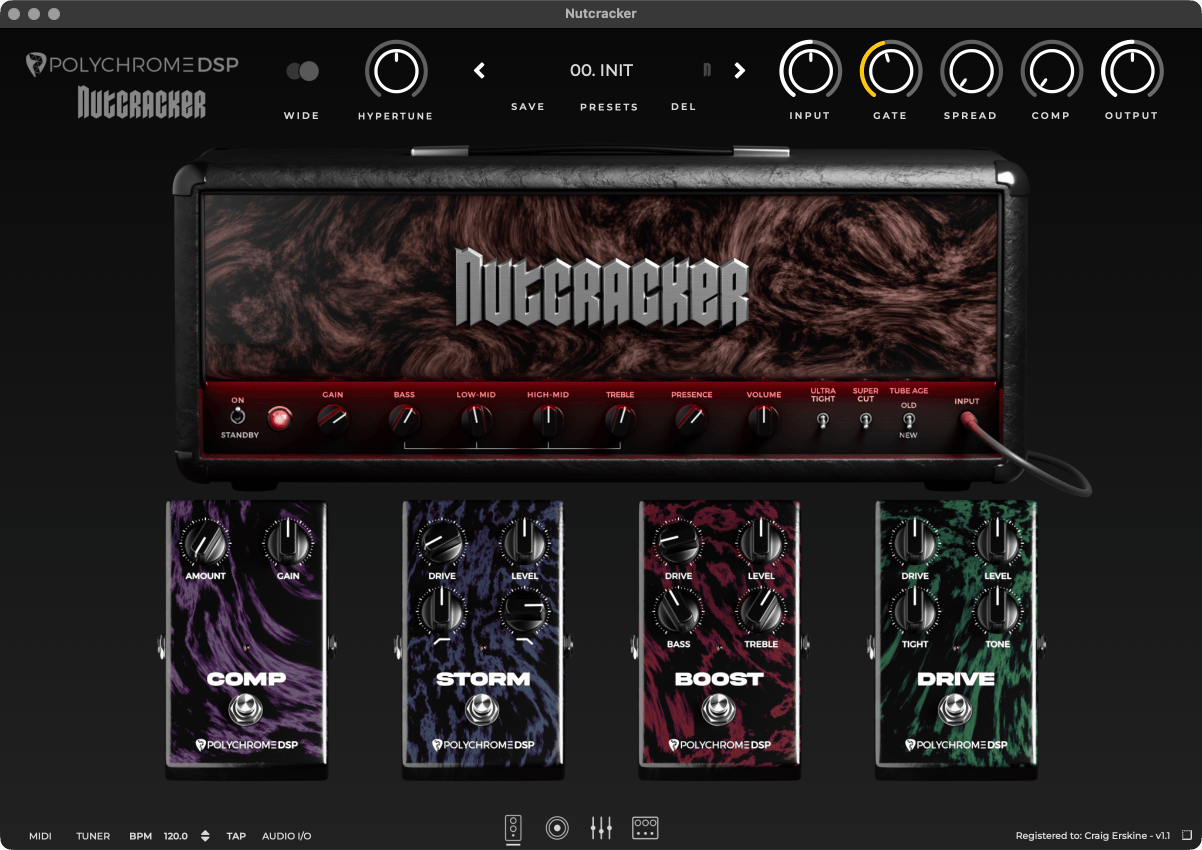1202x850 pixels.
Task: Click the BOOST pedal LEVEL knob
Action: point(761,544)
